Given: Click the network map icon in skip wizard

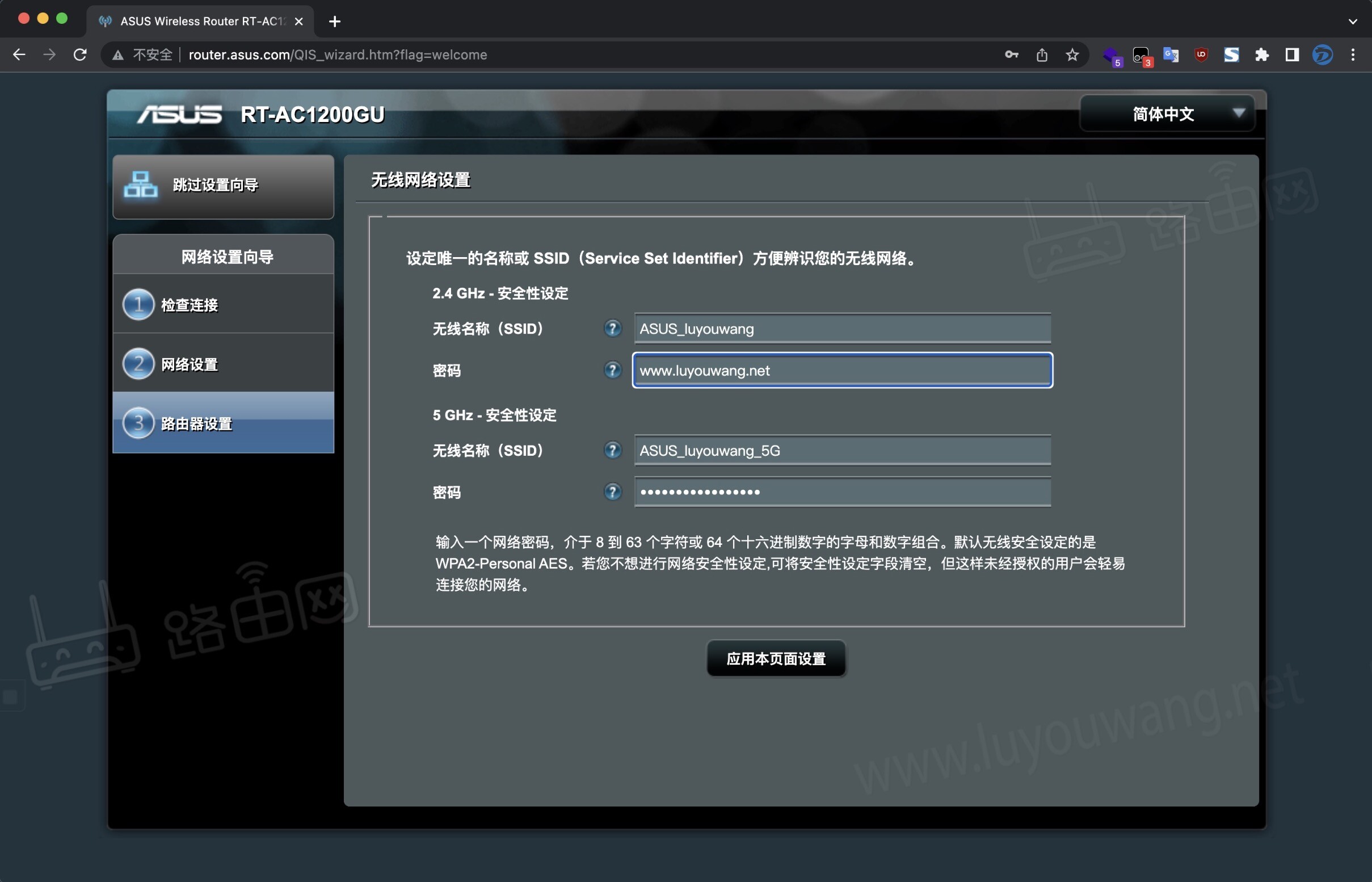Looking at the screenshot, I should click(x=140, y=185).
